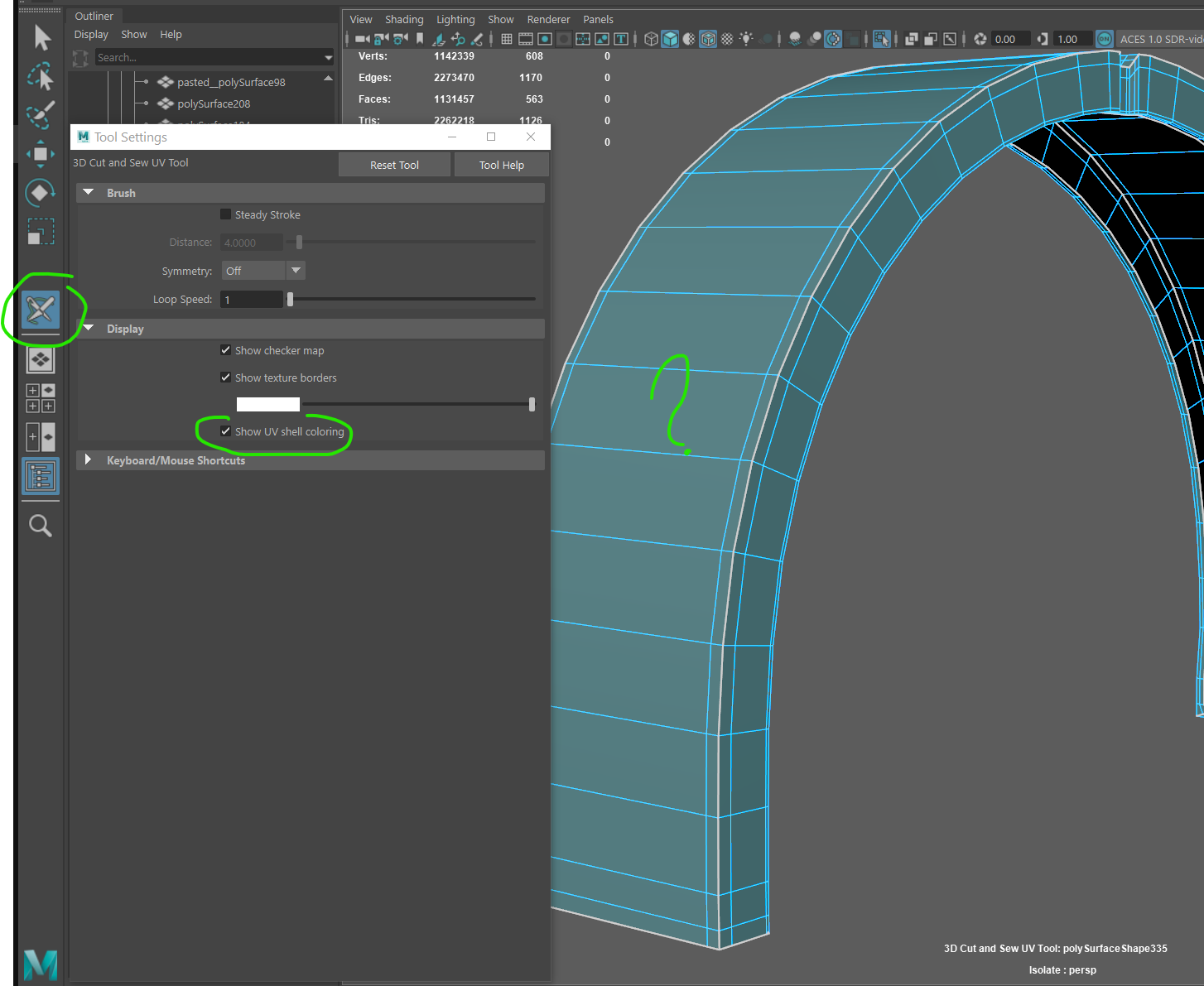The height and width of the screenshot is (986, 1204).
Task: Click the white texture border color swatch
Action: (268, 404)
